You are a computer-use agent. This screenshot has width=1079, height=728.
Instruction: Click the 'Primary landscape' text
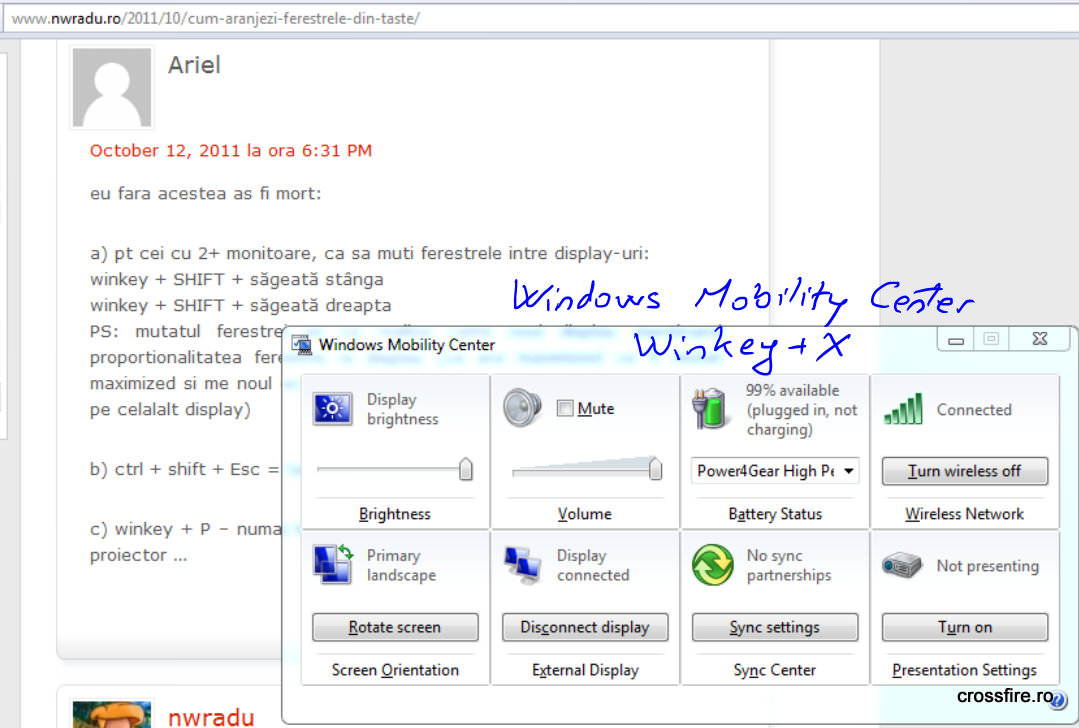(401, 565)
